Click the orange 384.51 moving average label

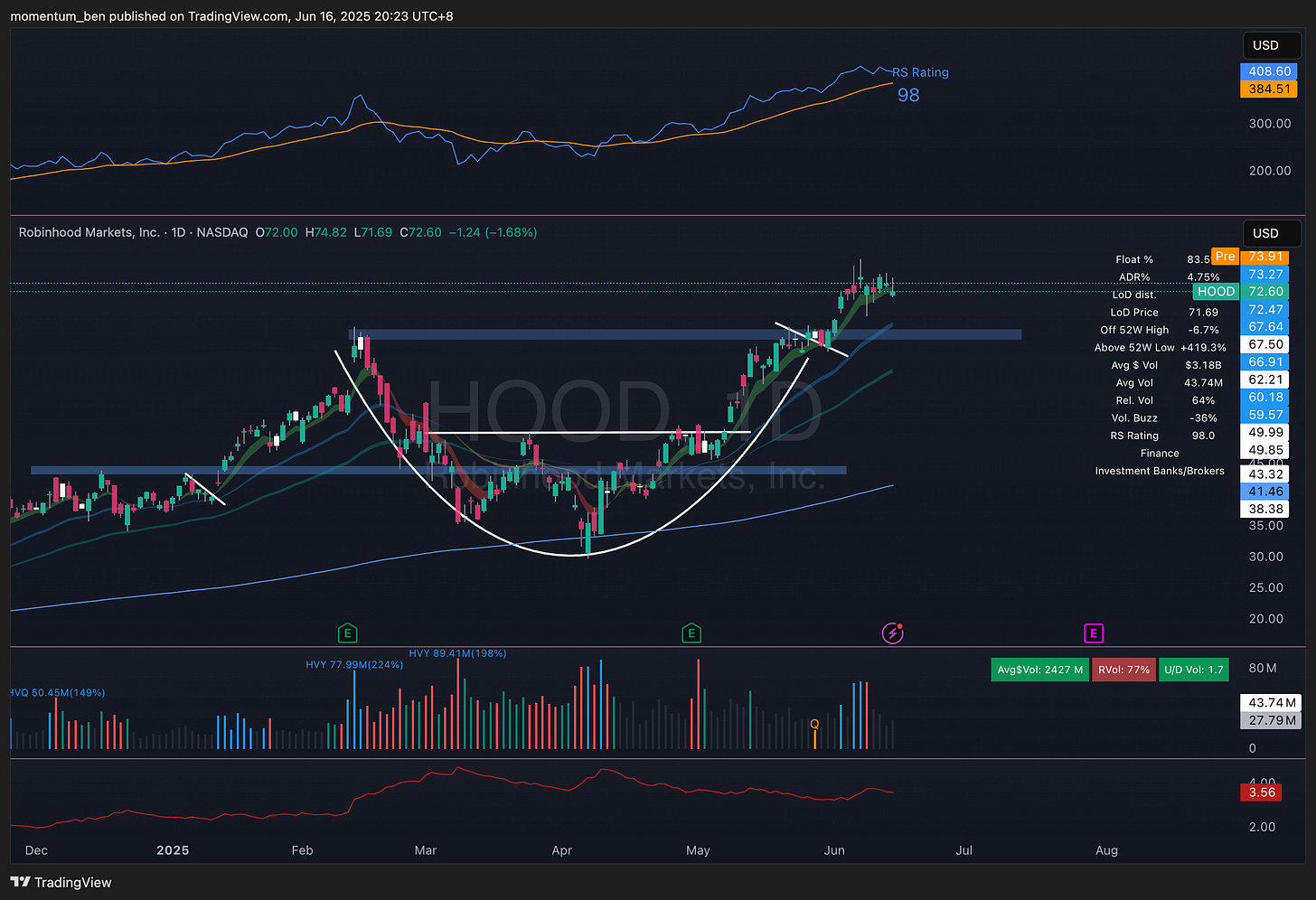[1269, 89]
